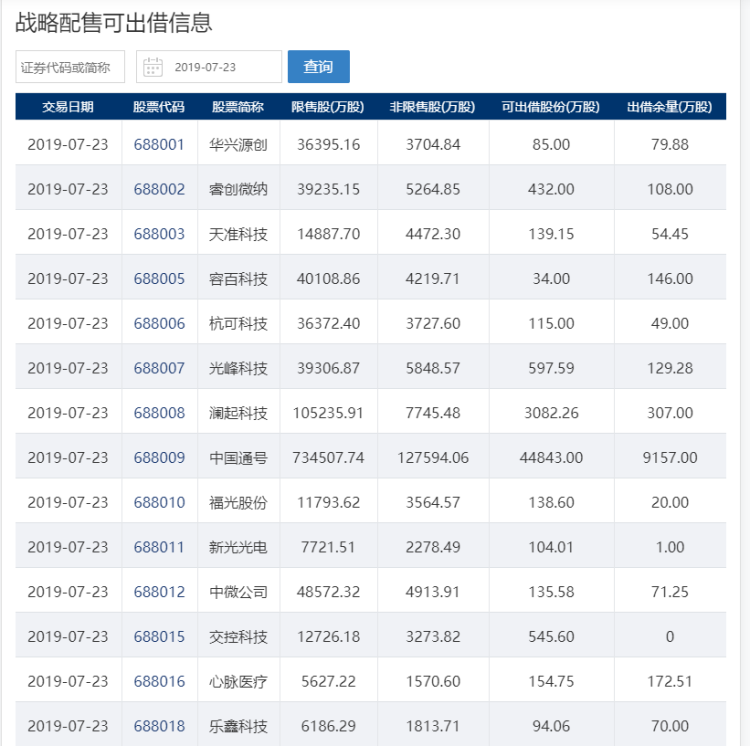Viewport: 750px width, 746px height.
Task: Open stock code 688007 link
Action: pos(159,368)
